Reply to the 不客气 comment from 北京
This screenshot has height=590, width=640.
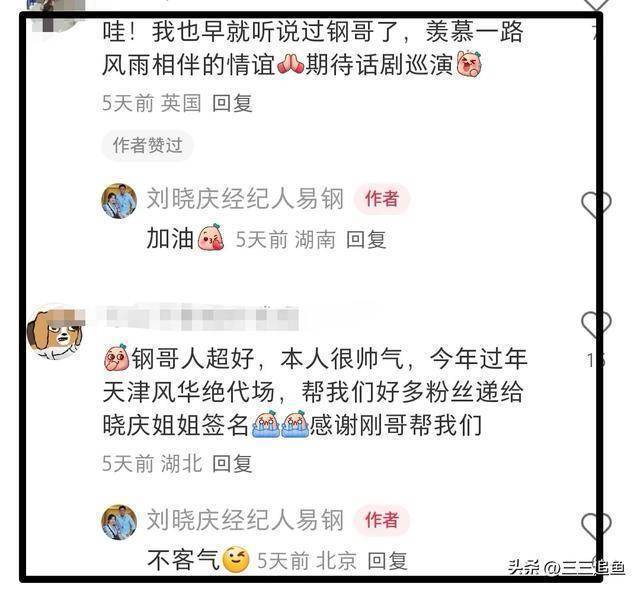[x=387, y=561]
